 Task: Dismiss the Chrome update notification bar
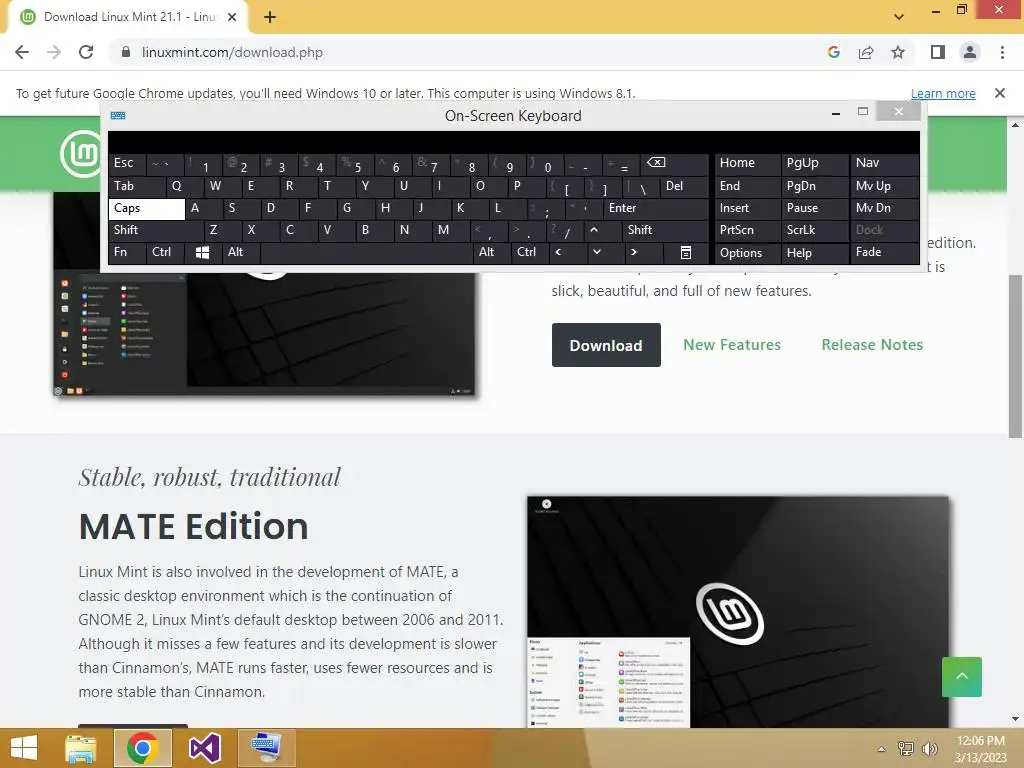click(x=1000, y=93)
